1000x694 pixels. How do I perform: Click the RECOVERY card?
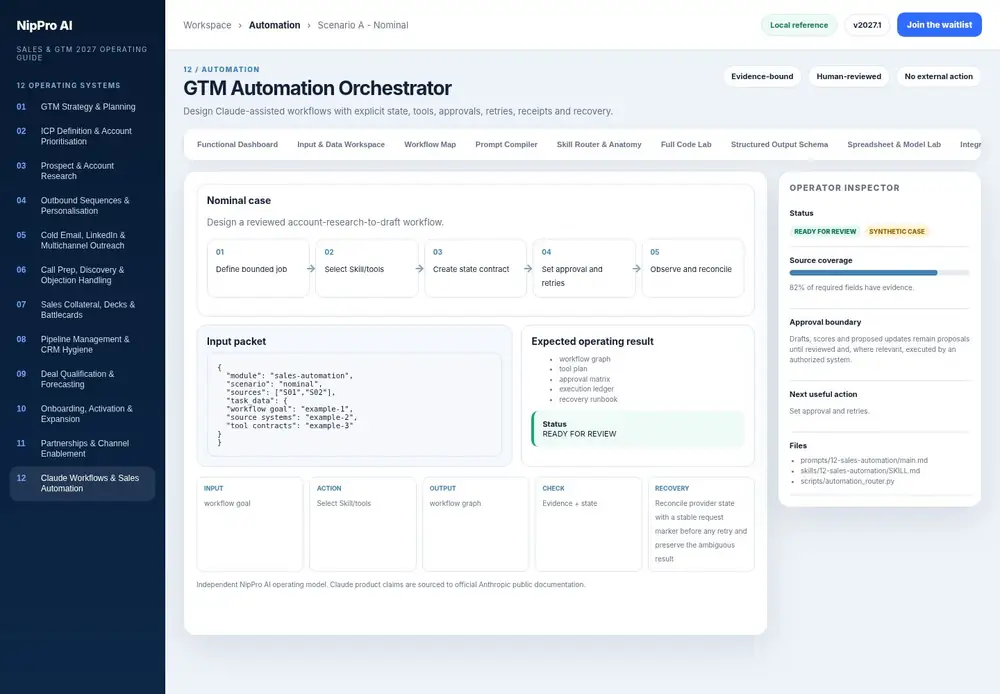(701, 524)
